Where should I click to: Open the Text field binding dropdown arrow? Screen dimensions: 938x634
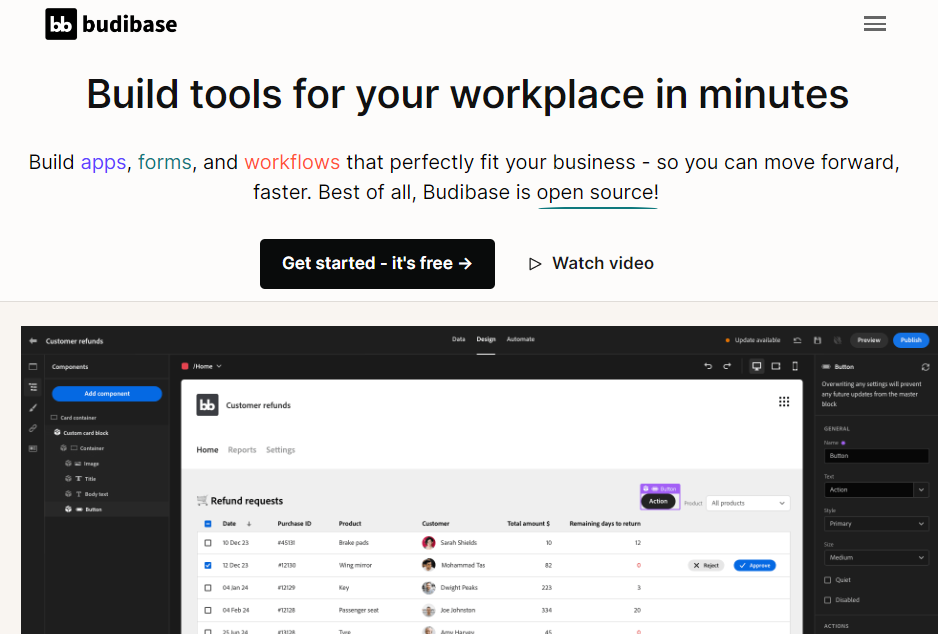pos(921,490)
